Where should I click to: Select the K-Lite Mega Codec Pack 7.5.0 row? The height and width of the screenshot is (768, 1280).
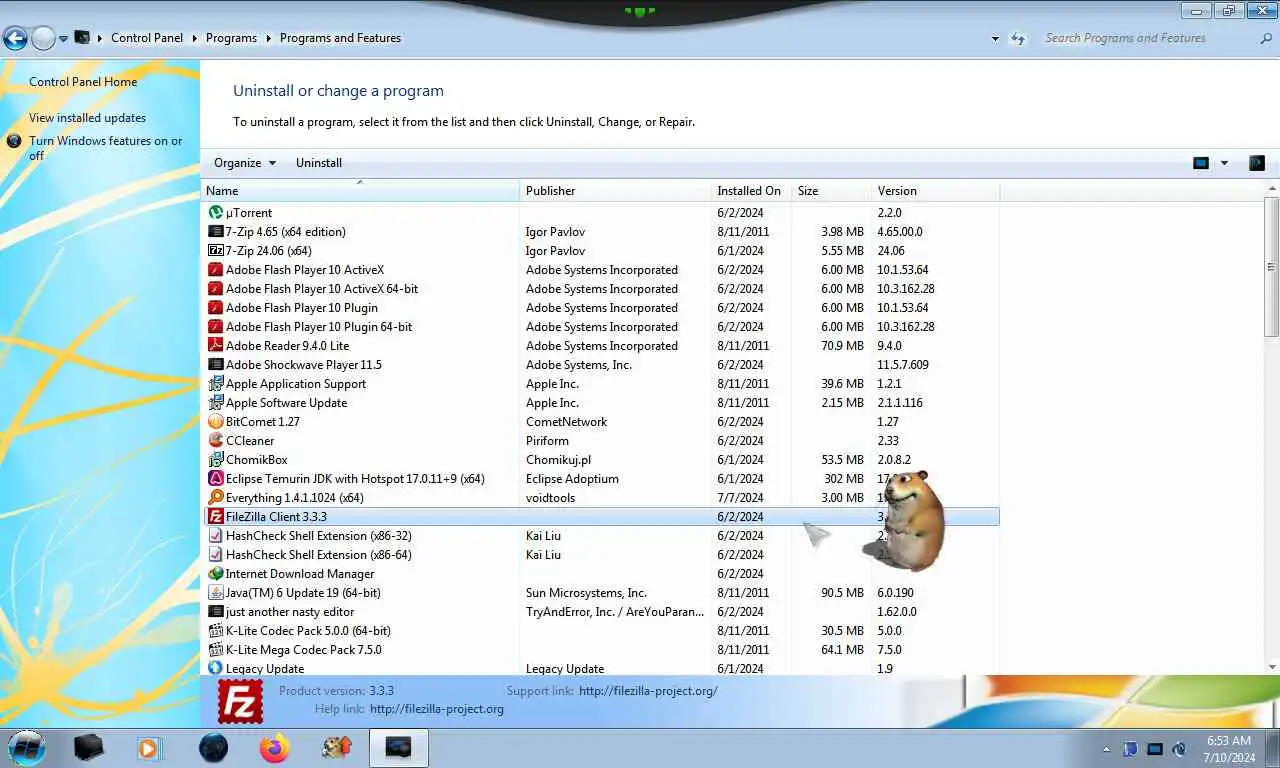[x=600, y=649]
